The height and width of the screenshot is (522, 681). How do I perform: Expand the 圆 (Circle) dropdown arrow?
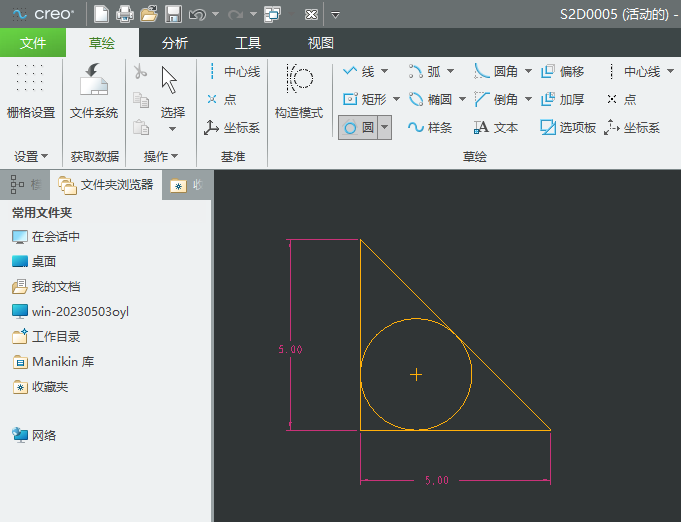(384, 128)
